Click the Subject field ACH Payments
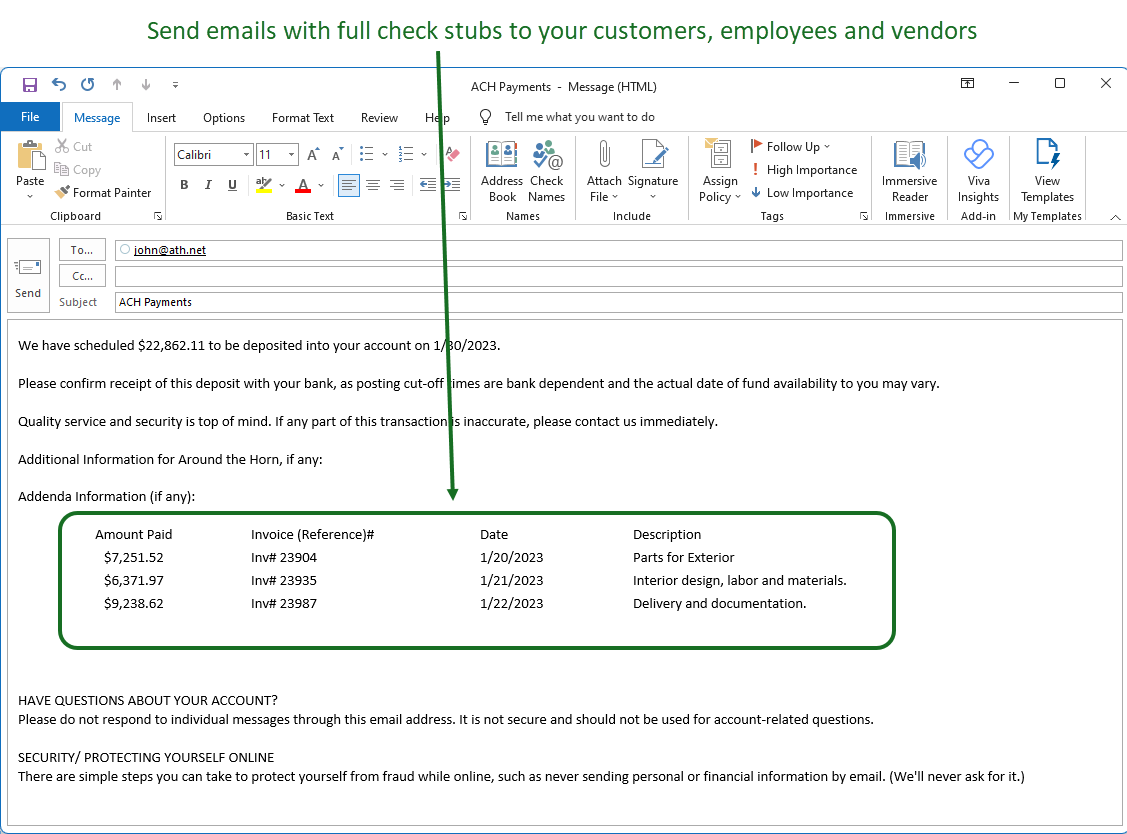Image resolution: width=1127 pixels, height=834 pixels. pyautogui.click(x=618, y=302)
